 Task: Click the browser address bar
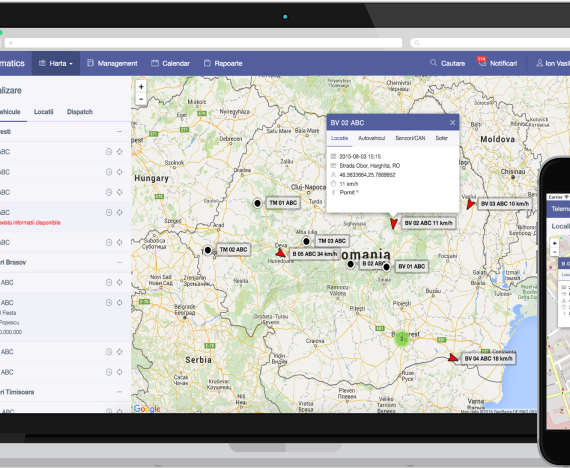[204, 43]
